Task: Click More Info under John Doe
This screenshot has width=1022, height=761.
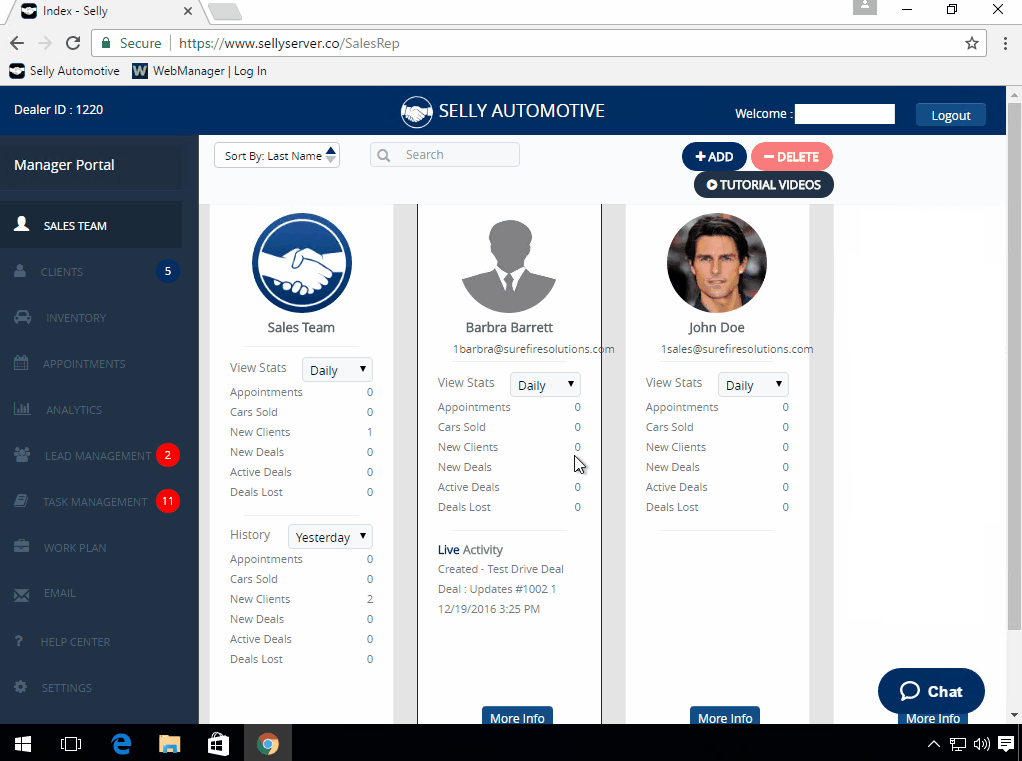Action: (x=724, y=716)
